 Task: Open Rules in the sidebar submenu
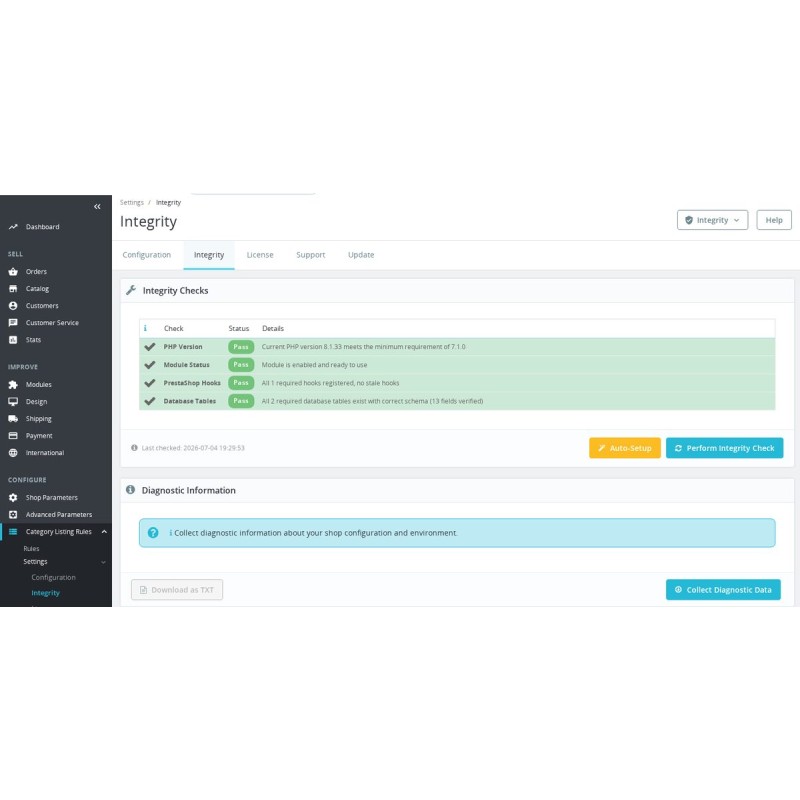pos(31,548)
